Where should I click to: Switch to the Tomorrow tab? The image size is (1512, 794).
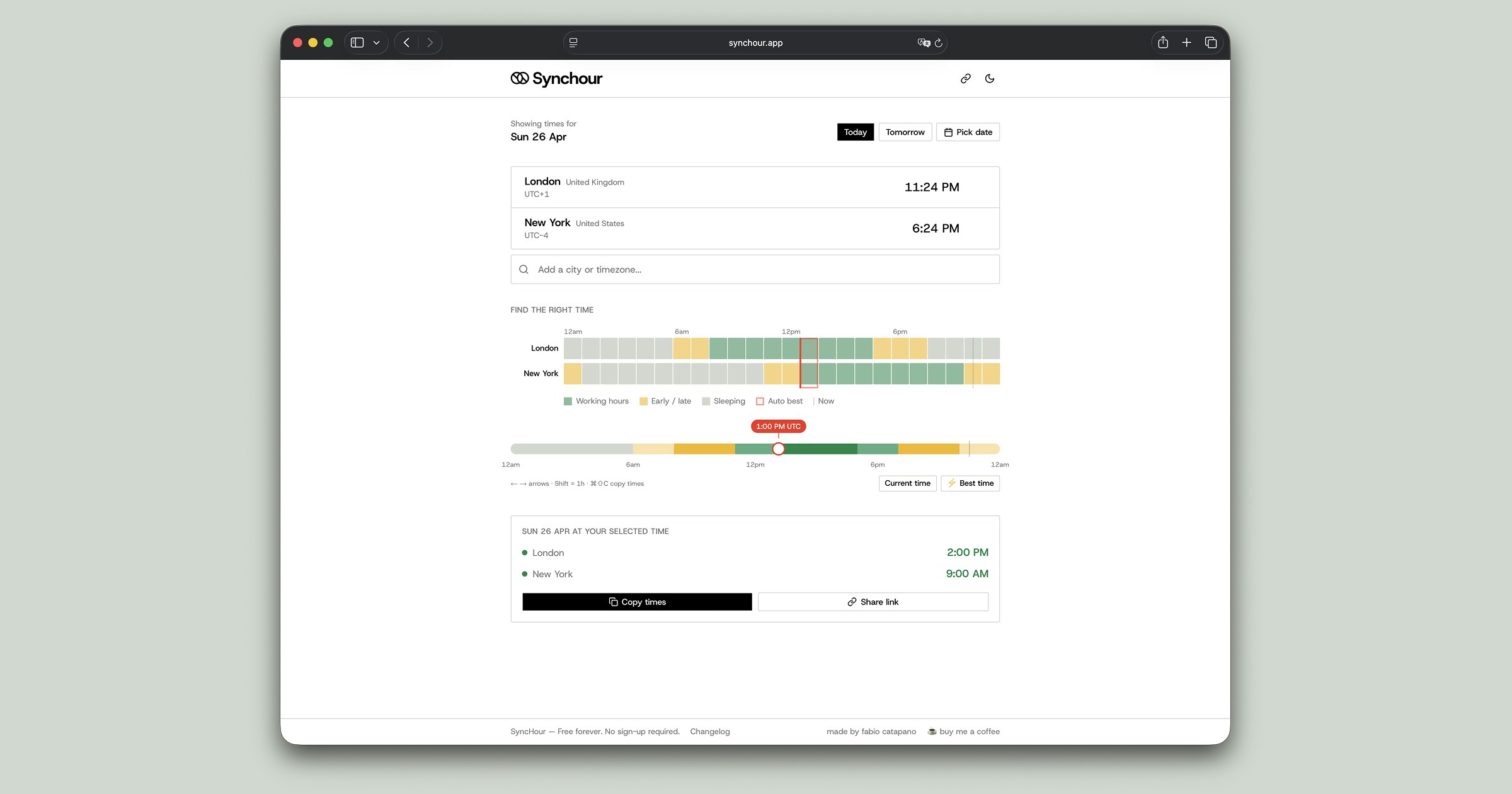point(905,132)
